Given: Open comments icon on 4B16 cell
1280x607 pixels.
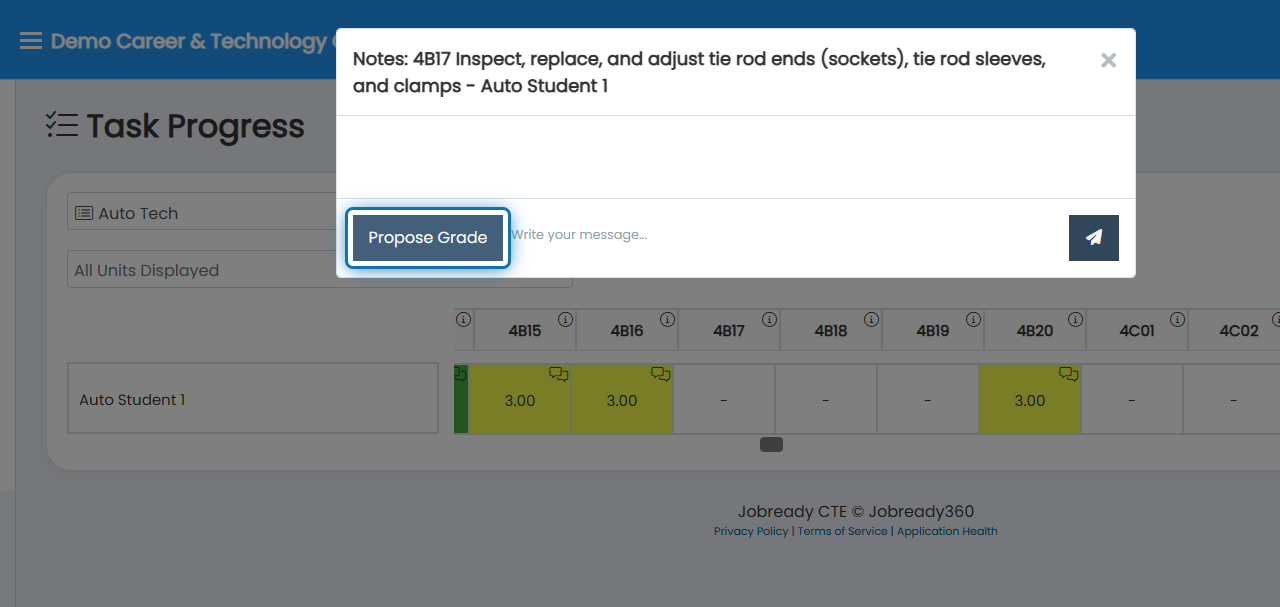Looking at the screenshot, I should pos(661,374).
